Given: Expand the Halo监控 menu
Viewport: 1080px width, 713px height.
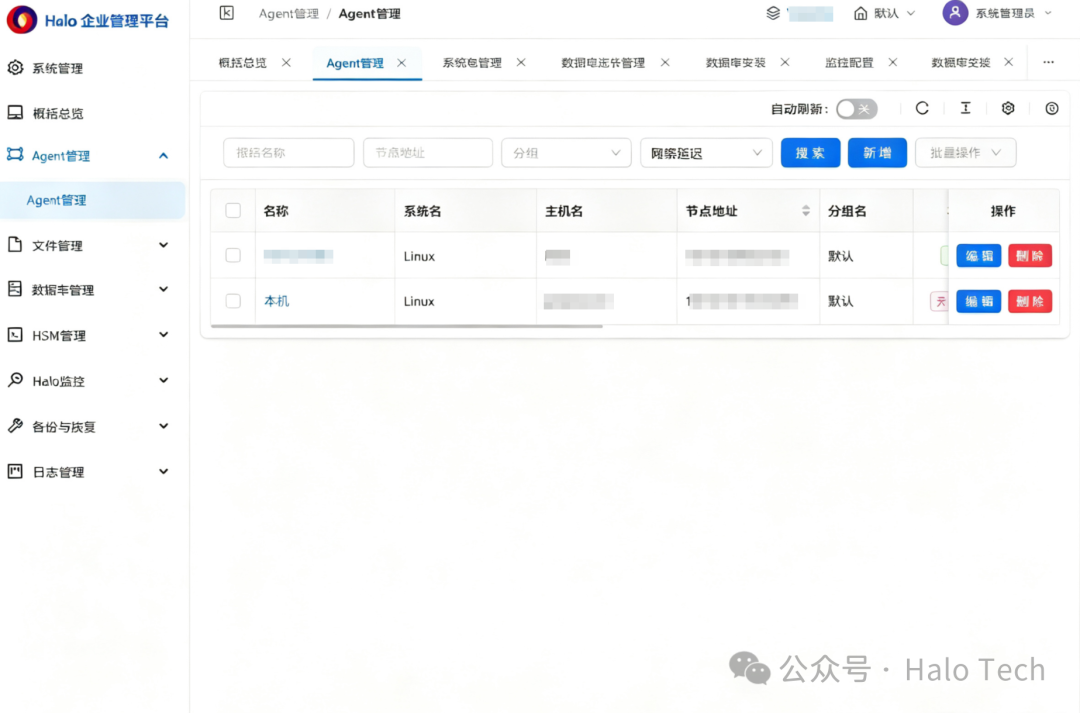Looking at the screenshot, I should [163, 380].
